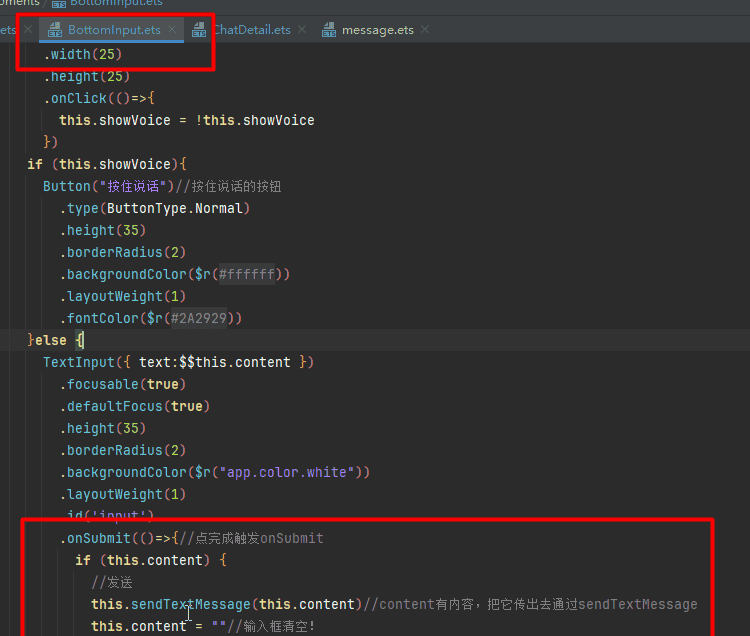
Task: Select the BottomInput.ets tab
Action: click(114, 30)
